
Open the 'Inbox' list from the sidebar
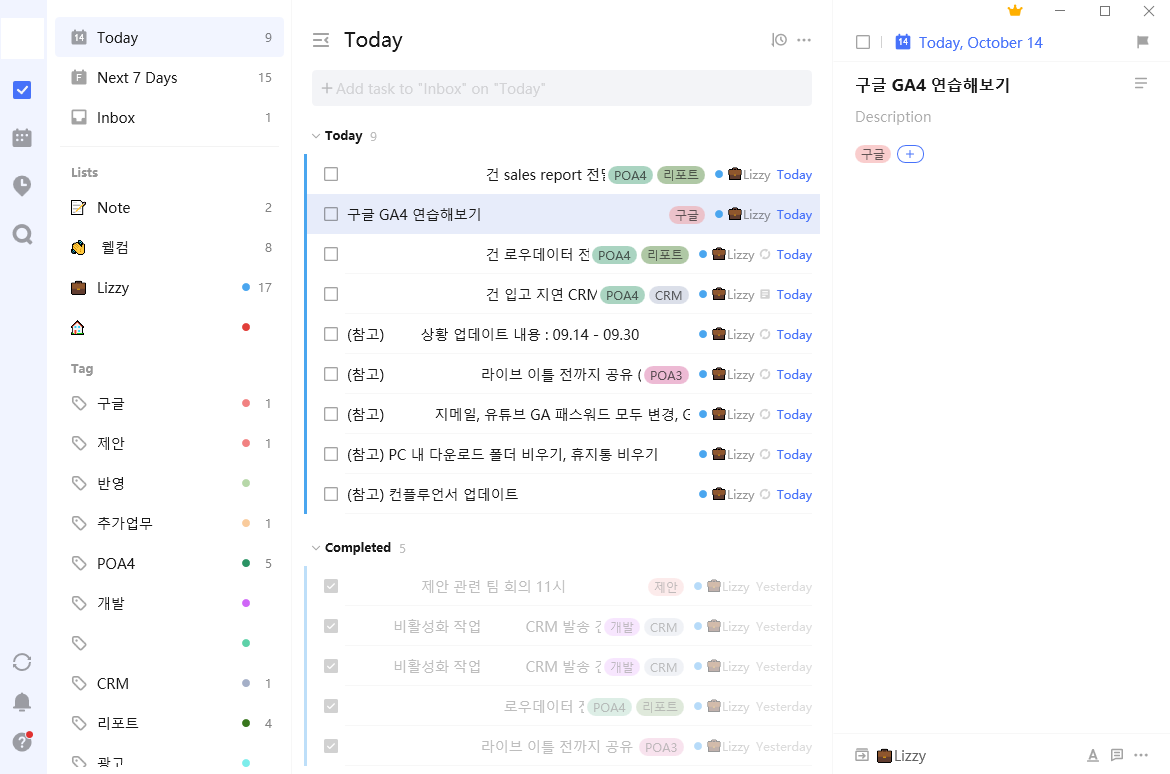(x=115, y=117)
